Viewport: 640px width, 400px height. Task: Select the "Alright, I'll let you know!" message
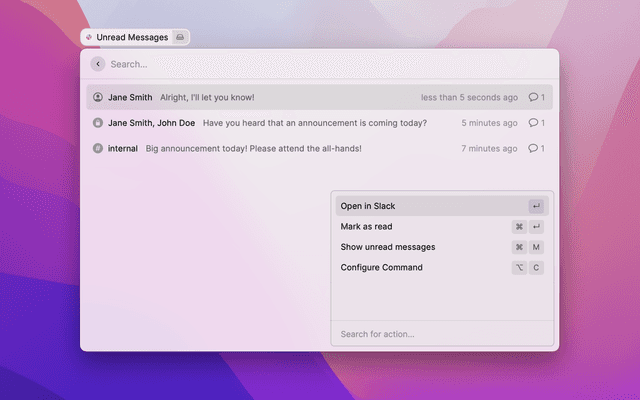[207, 98]
